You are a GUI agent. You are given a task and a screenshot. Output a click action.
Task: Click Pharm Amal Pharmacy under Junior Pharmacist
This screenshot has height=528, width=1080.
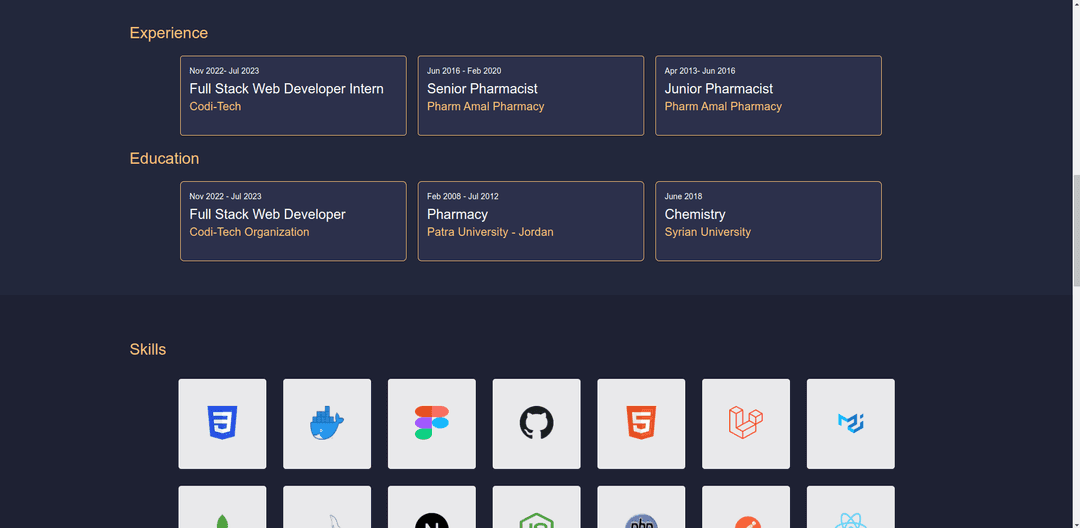[x=723, y=107]
